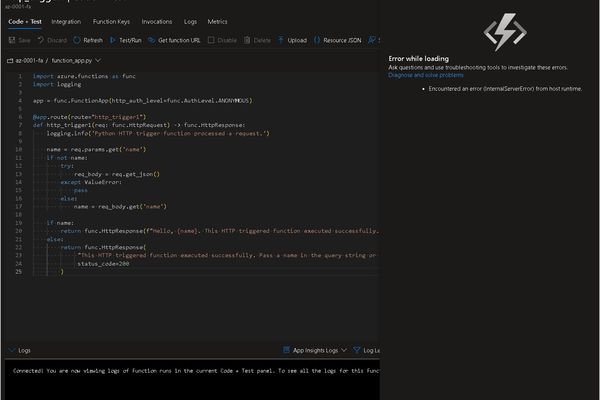Switch to the Metrics tab
The image size is (600, 400).
pos(217,22)
